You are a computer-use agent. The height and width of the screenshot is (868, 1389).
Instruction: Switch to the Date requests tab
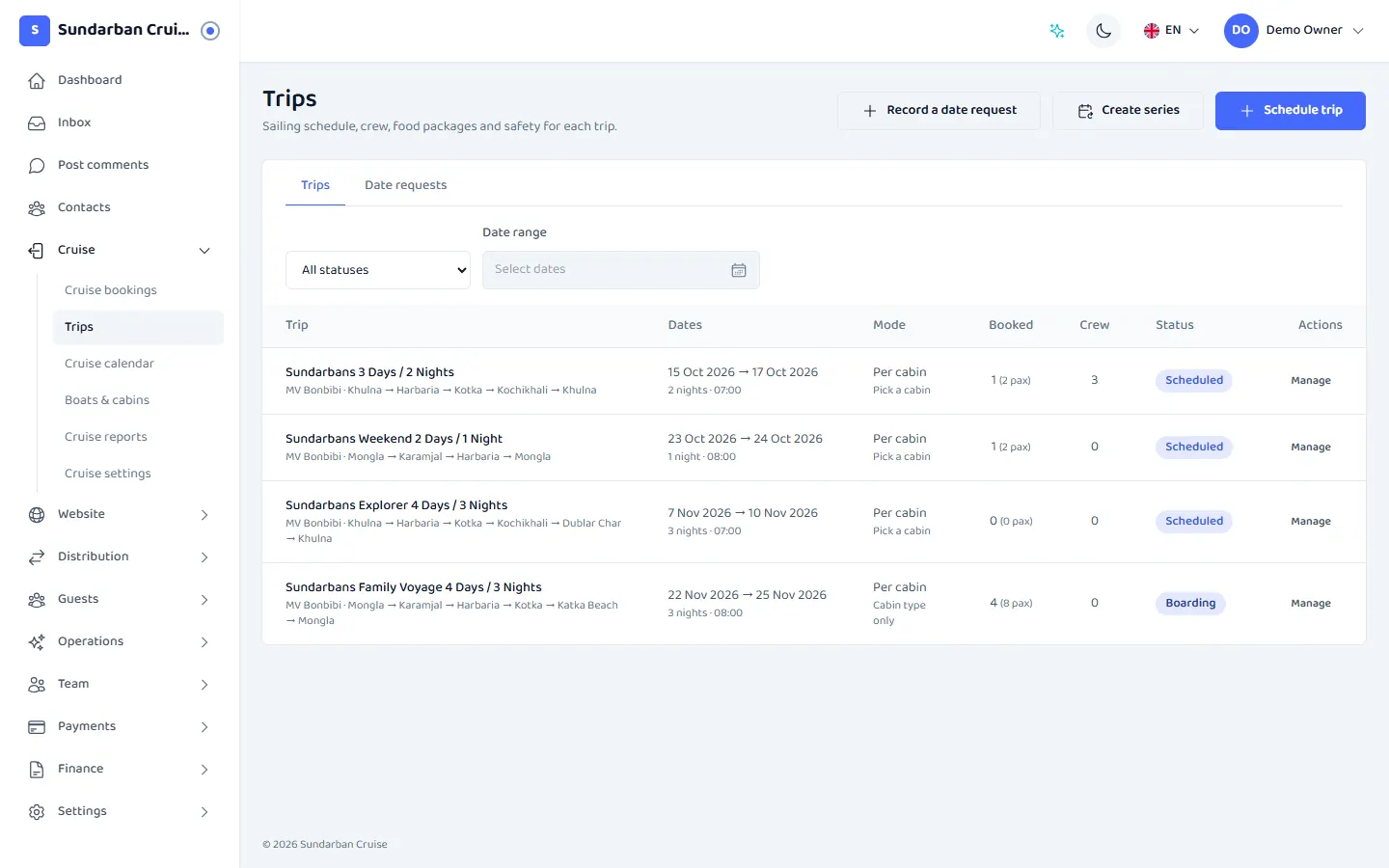(405, 185)
